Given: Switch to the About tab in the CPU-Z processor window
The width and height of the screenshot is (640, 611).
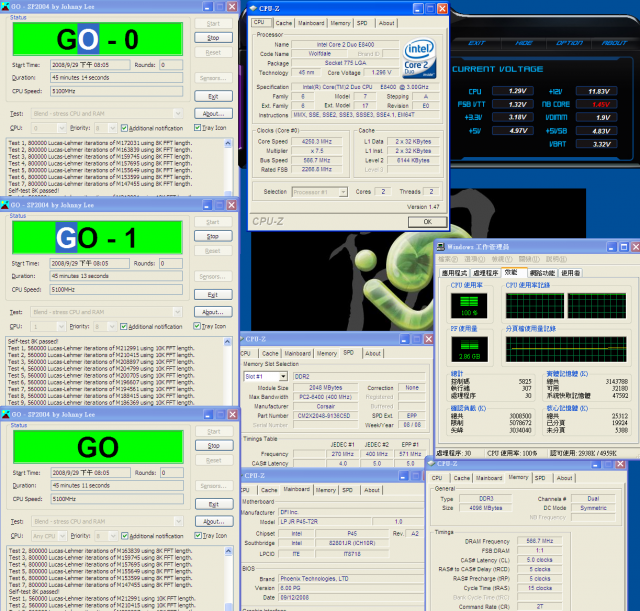Looking at the screenshot, I should tap(387, 23).
